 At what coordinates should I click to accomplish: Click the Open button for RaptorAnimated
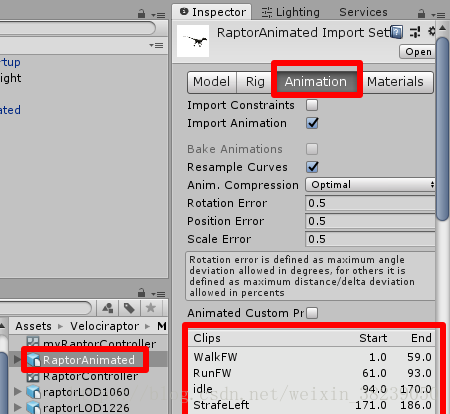tap(418, 52)
